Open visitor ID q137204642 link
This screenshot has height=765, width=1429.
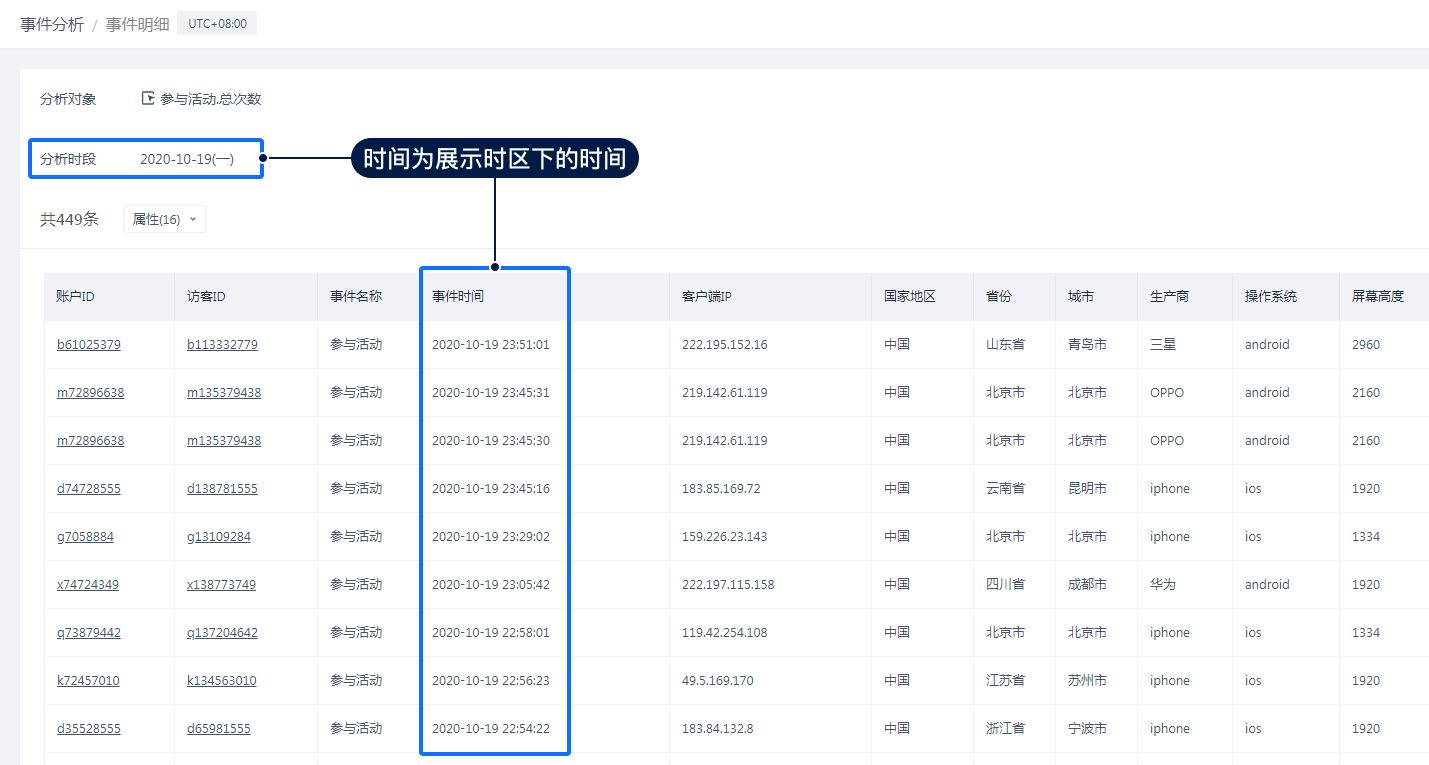point(222,633)
